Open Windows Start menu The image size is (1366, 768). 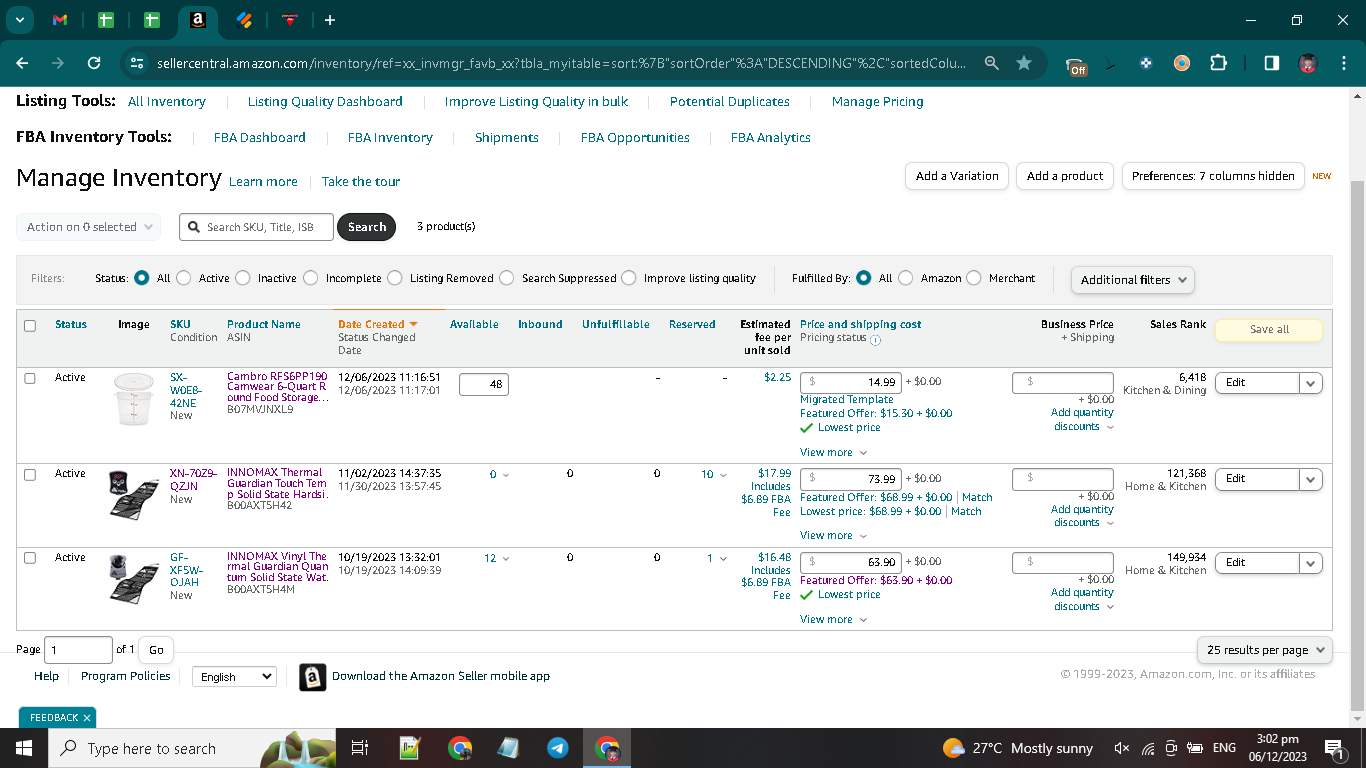[23, 748]
